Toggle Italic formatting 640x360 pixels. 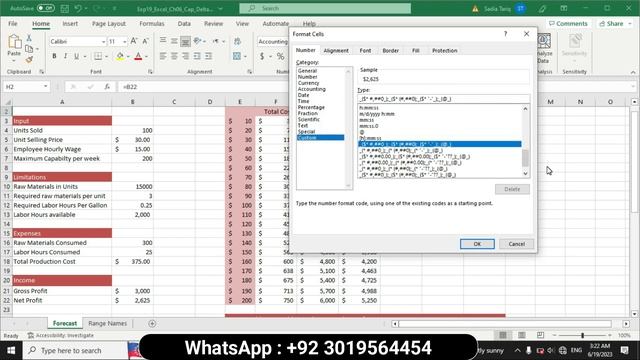65,56
